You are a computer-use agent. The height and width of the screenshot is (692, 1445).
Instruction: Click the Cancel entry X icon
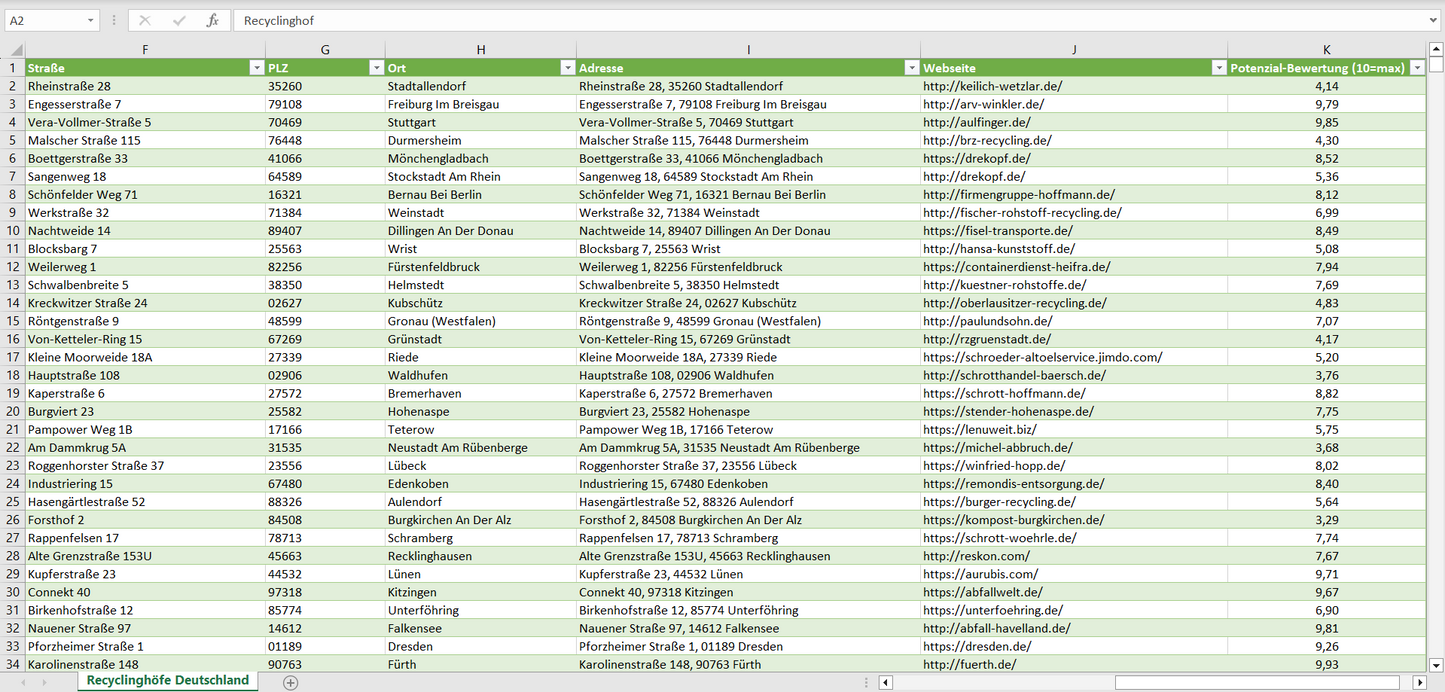(x=145, y=20)
